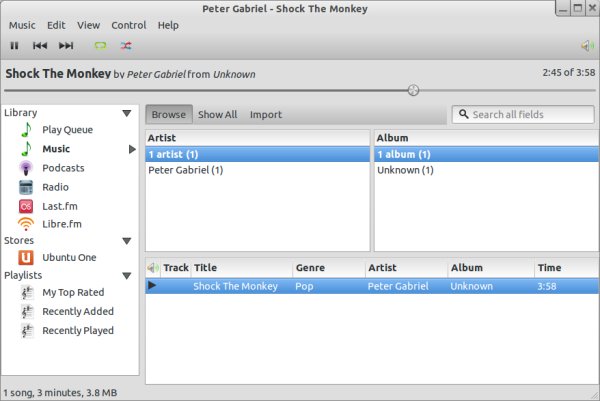Select 'Unknown (1)' album row
Image resolution: width=600 pixels, height=401 pixels.
pos(487,170)
